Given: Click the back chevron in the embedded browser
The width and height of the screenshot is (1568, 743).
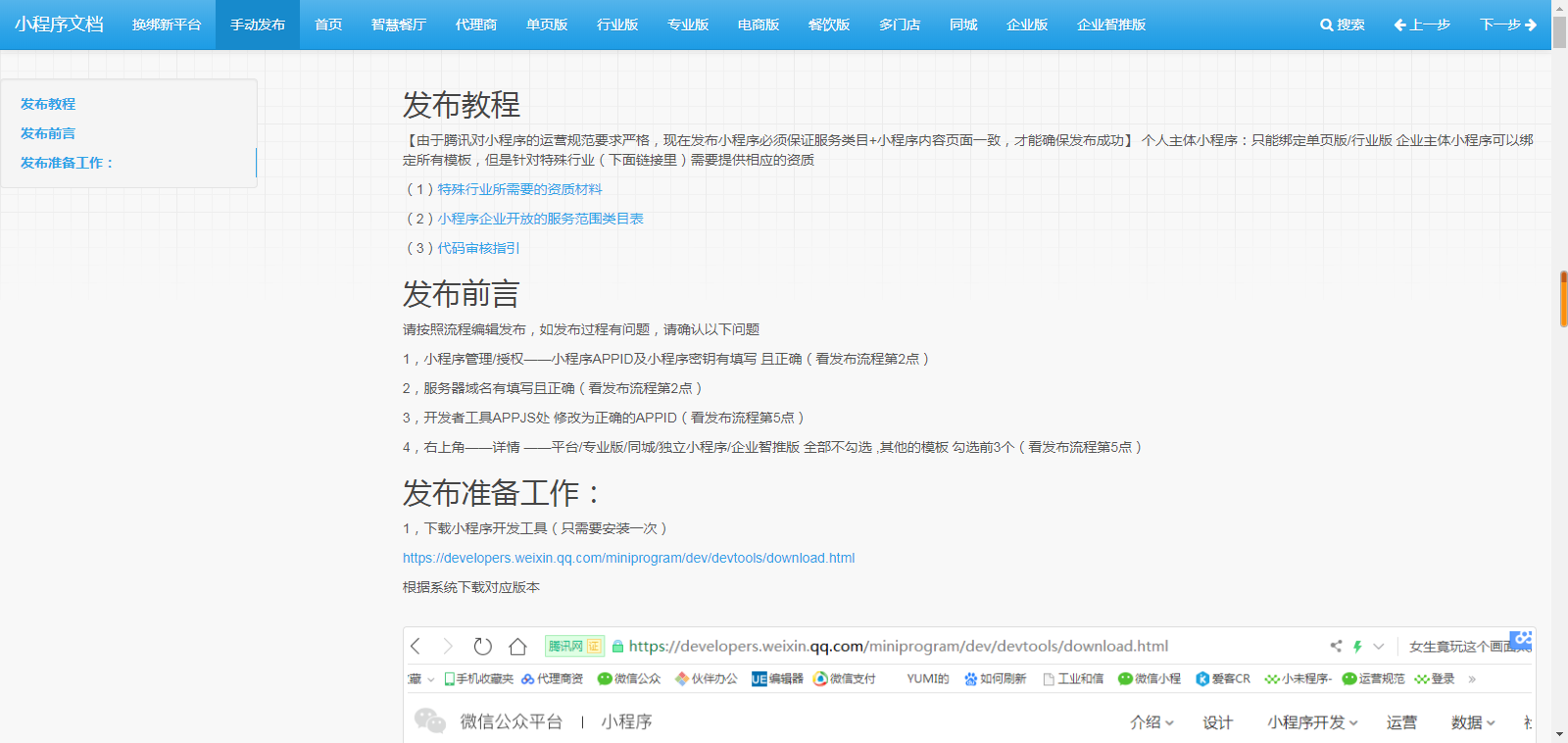Looking at the screenshot, I should point(416,646).
